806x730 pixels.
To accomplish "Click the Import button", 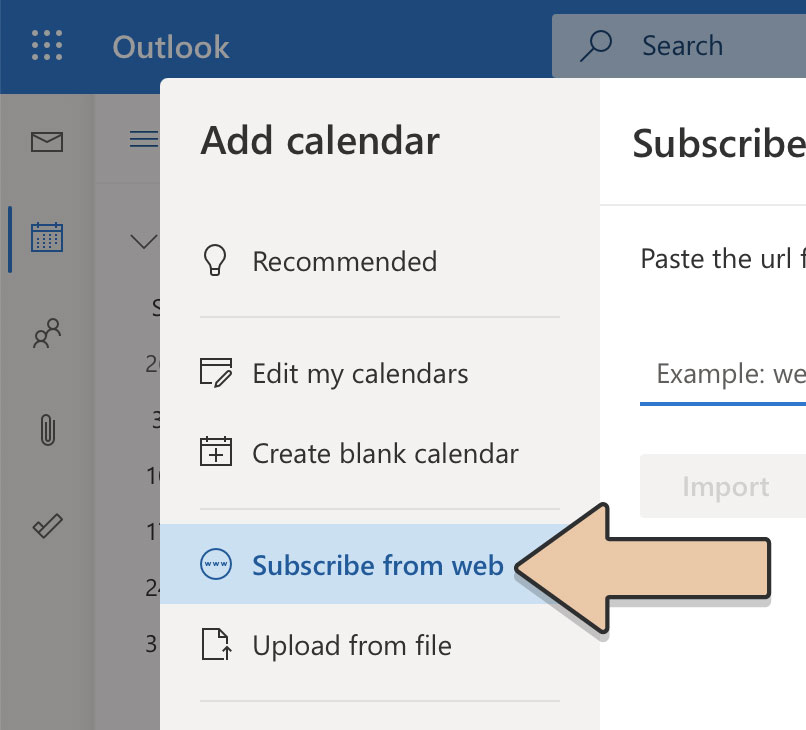I will pyautogui.click(x=723, y=486).
